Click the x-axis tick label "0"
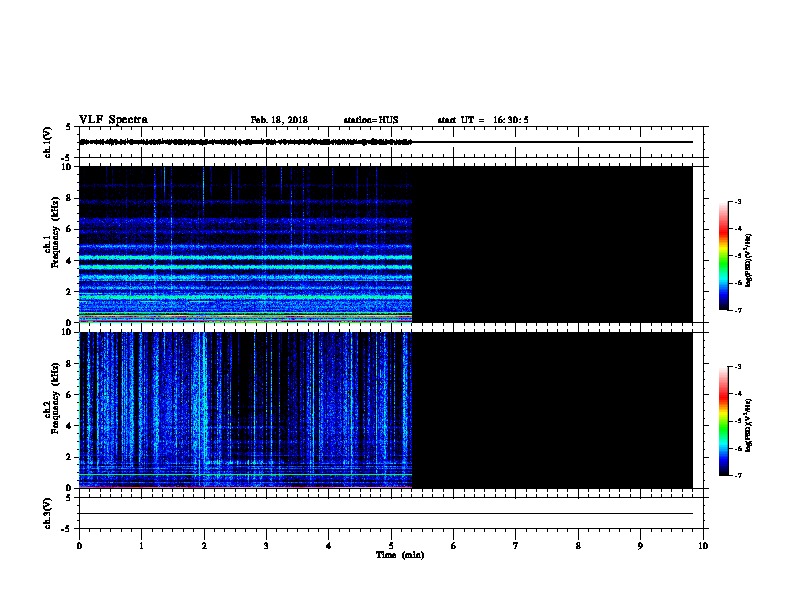The width and height of the screenshot is (792, 612). (x=79, y=545)
